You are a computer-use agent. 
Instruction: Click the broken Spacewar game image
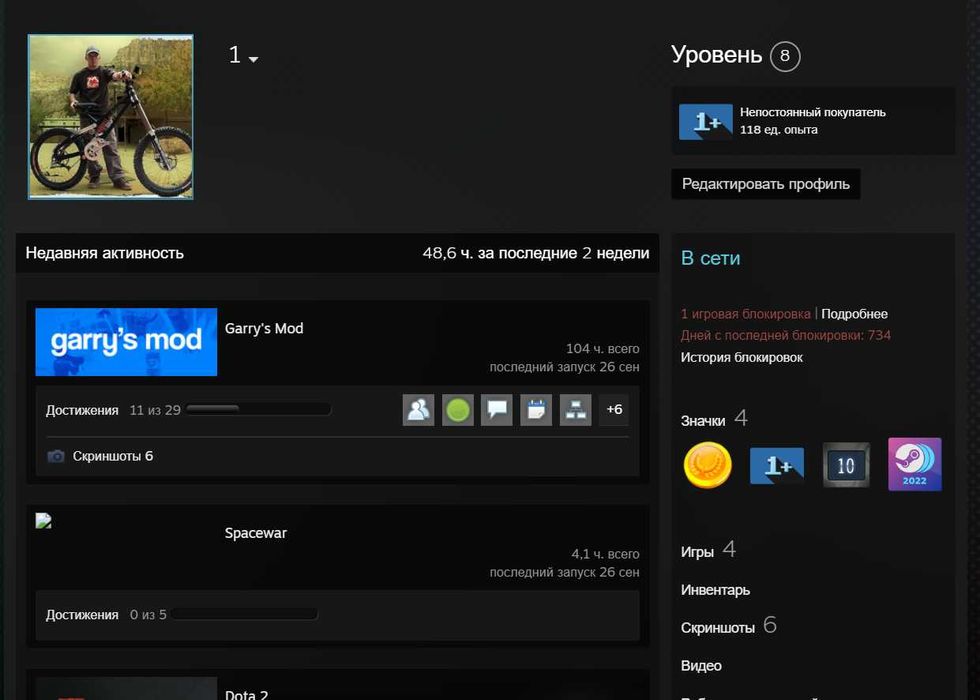43,521
